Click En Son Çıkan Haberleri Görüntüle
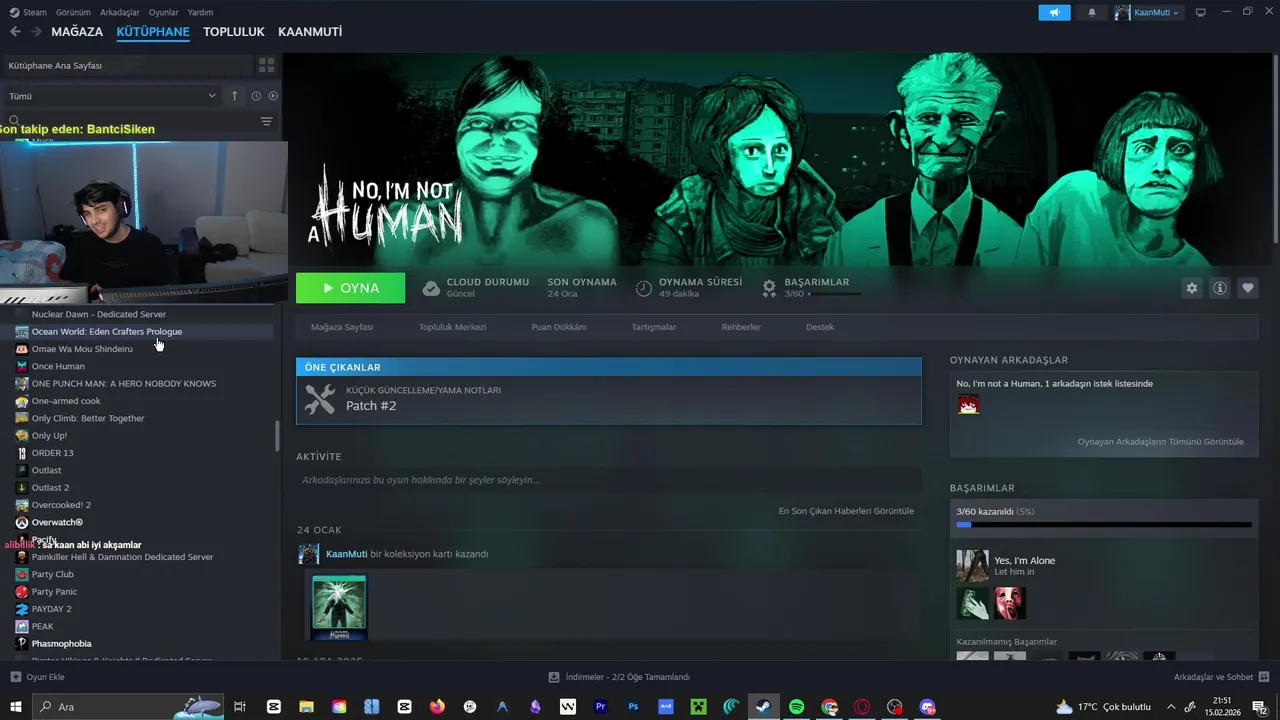This screenshot has height=720, width=1280. 846,511
